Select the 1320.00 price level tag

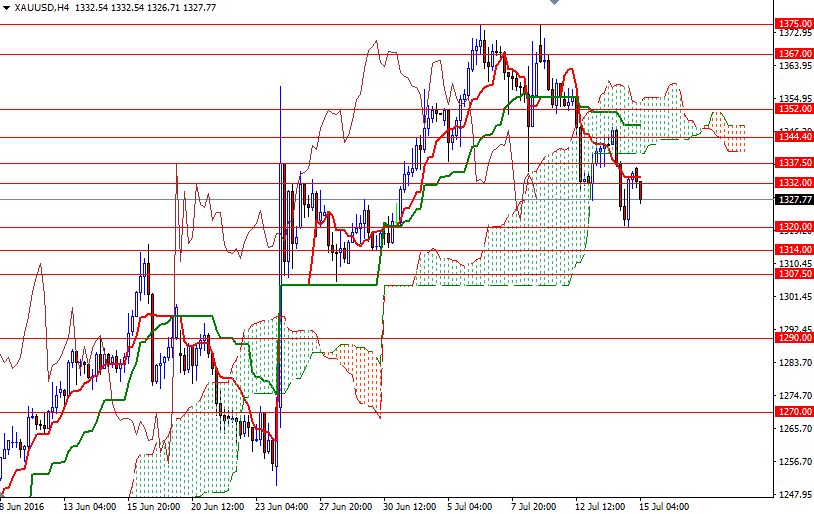794,227
